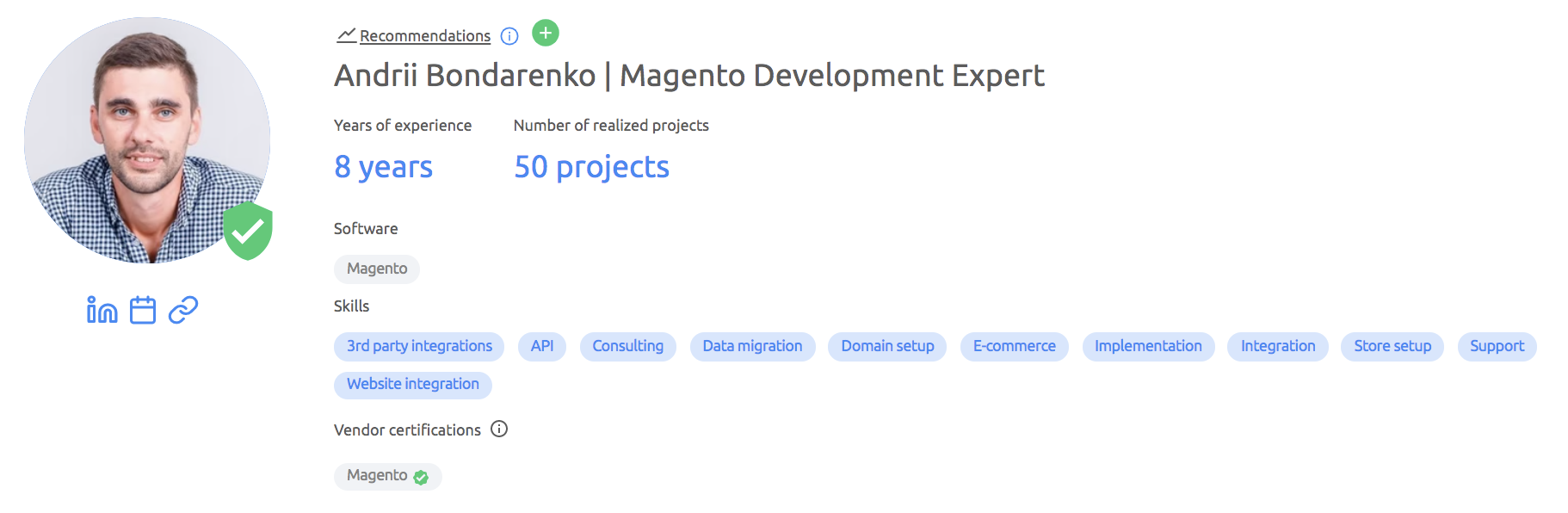The width and height of the screenshot is (1568, 513).
Task: Click the chain link icon
Action: 183,310
